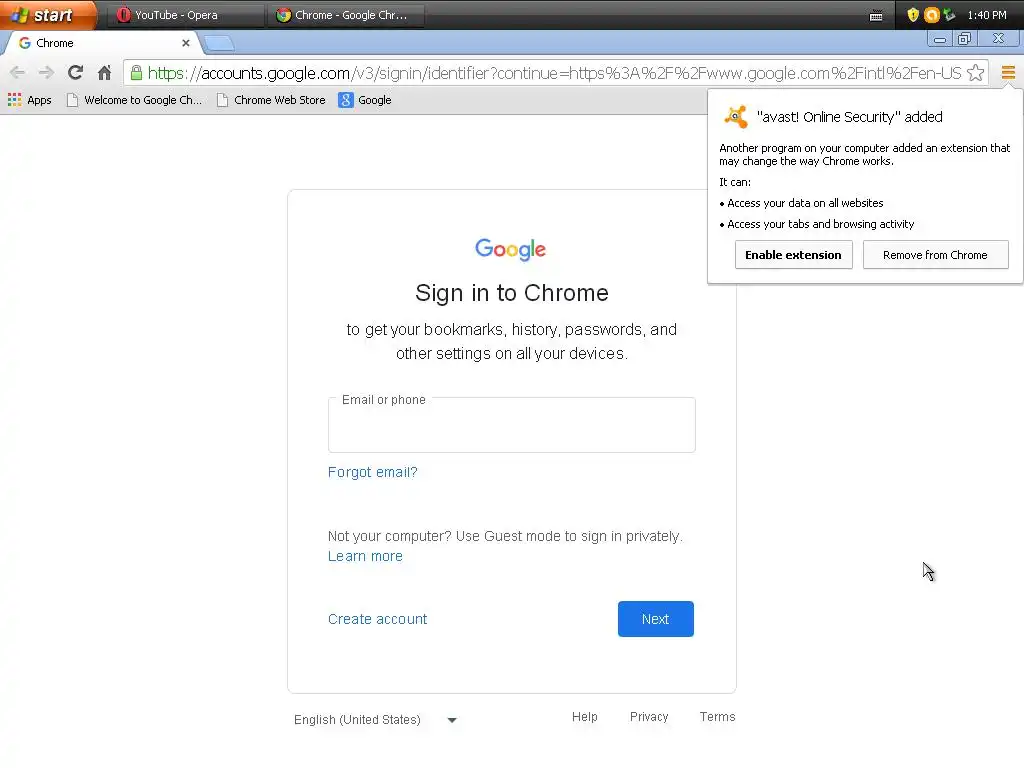Go back using the browser back arrow
The width and height of the screenshot is (1024, 768).
click(x=18, y=72)
